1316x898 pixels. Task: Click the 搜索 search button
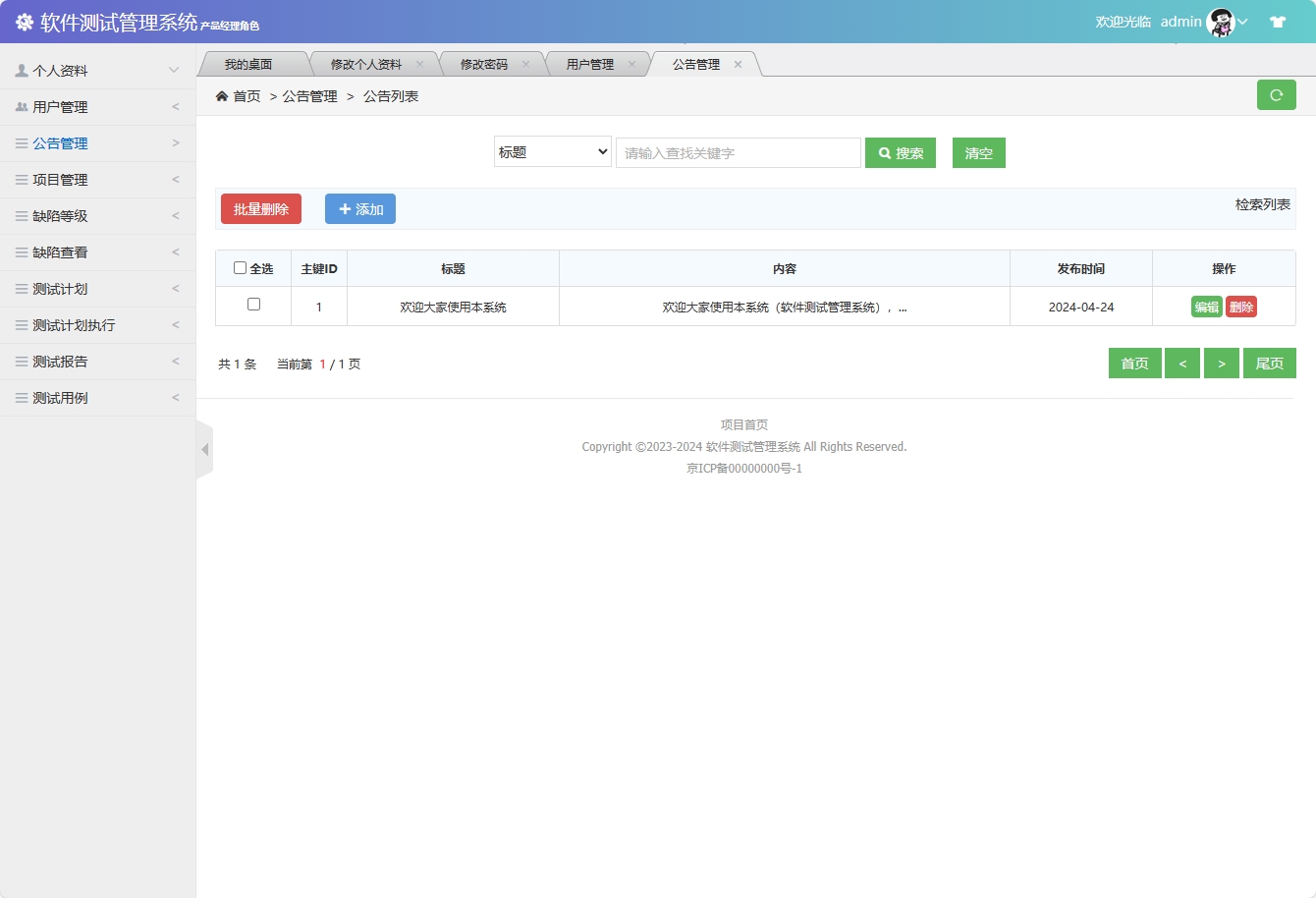(x=900, y=152)
